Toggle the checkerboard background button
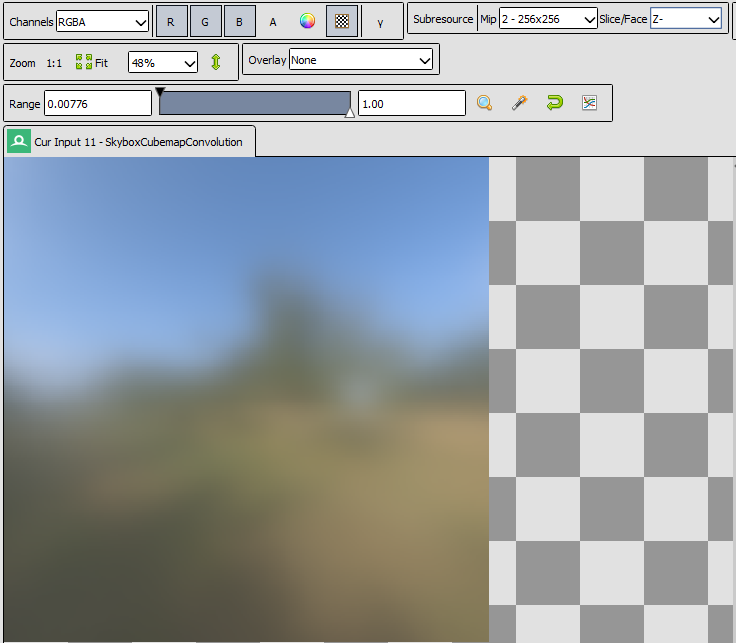The height and width of the screenshot is (643, 736). (342, 21)
